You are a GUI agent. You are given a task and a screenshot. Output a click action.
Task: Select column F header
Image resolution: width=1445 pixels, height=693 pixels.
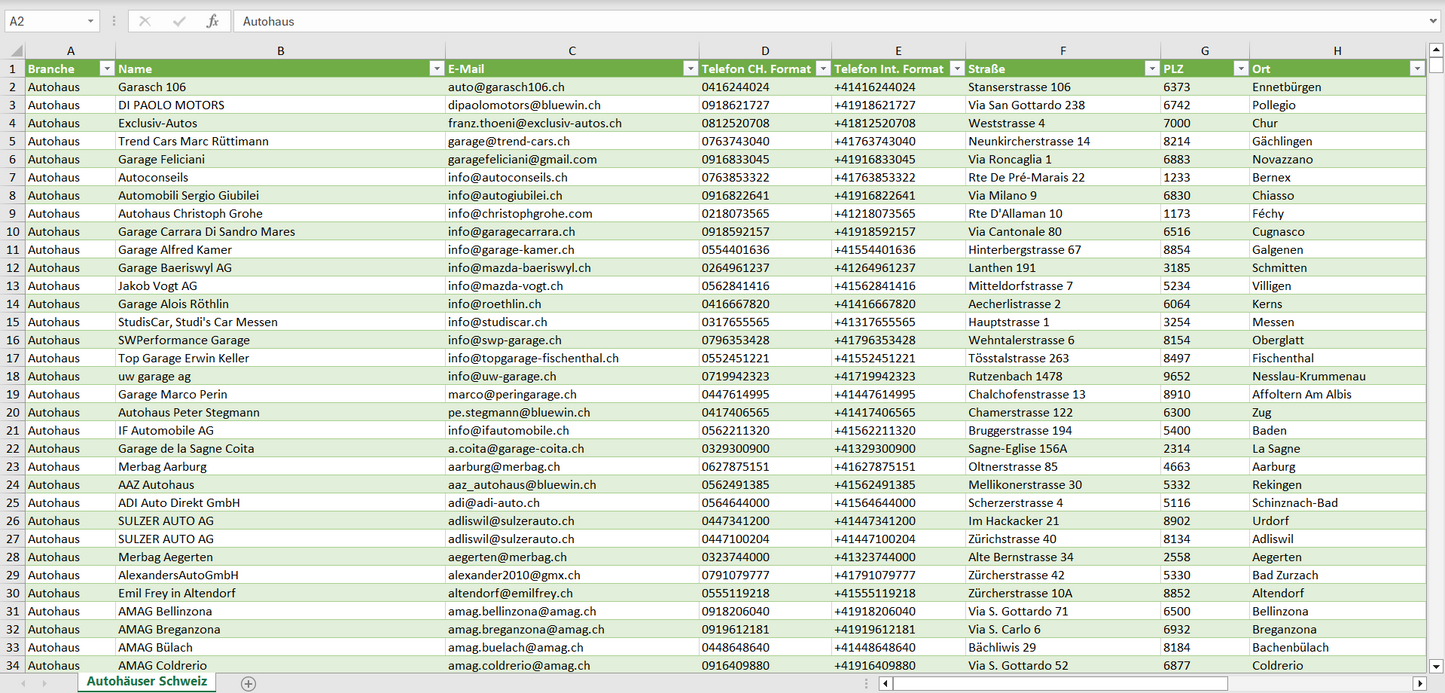(1062, 51)
